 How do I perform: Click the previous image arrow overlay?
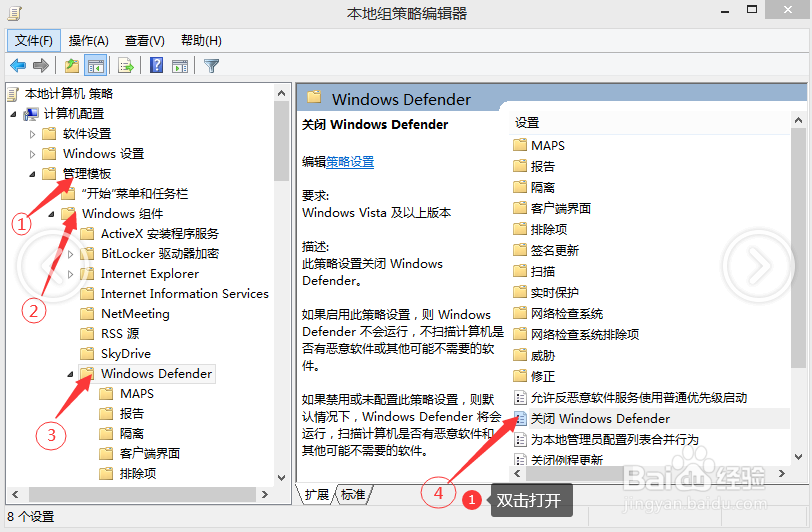click(x=51, y=266)
